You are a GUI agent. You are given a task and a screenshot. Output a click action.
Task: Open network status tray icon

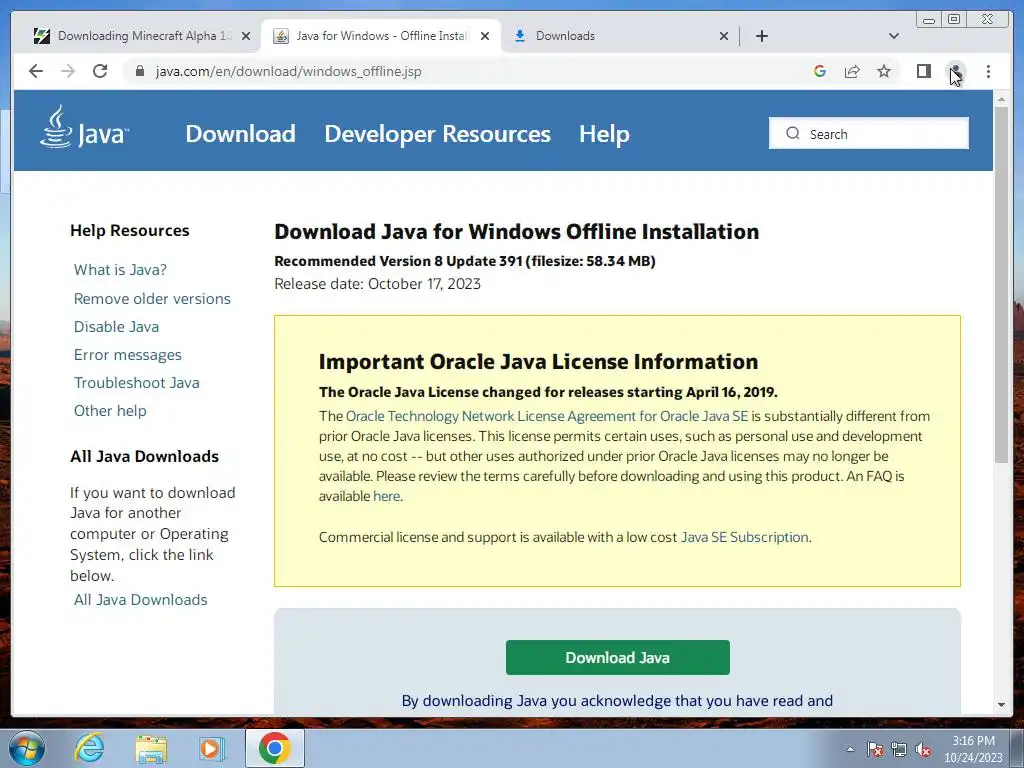click(x=899, y=750)
